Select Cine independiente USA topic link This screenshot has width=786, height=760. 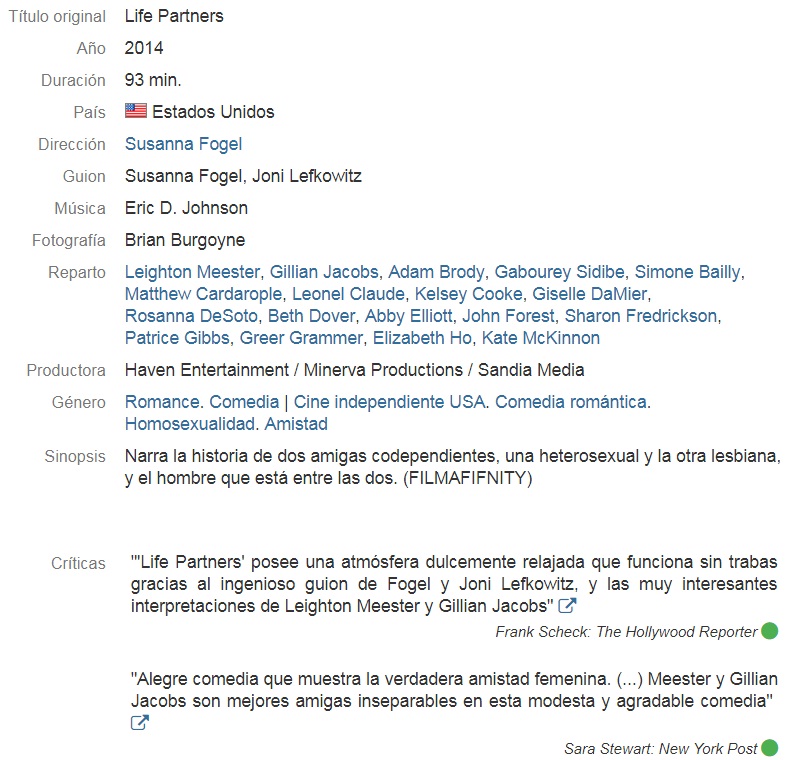tap(389, 402)
